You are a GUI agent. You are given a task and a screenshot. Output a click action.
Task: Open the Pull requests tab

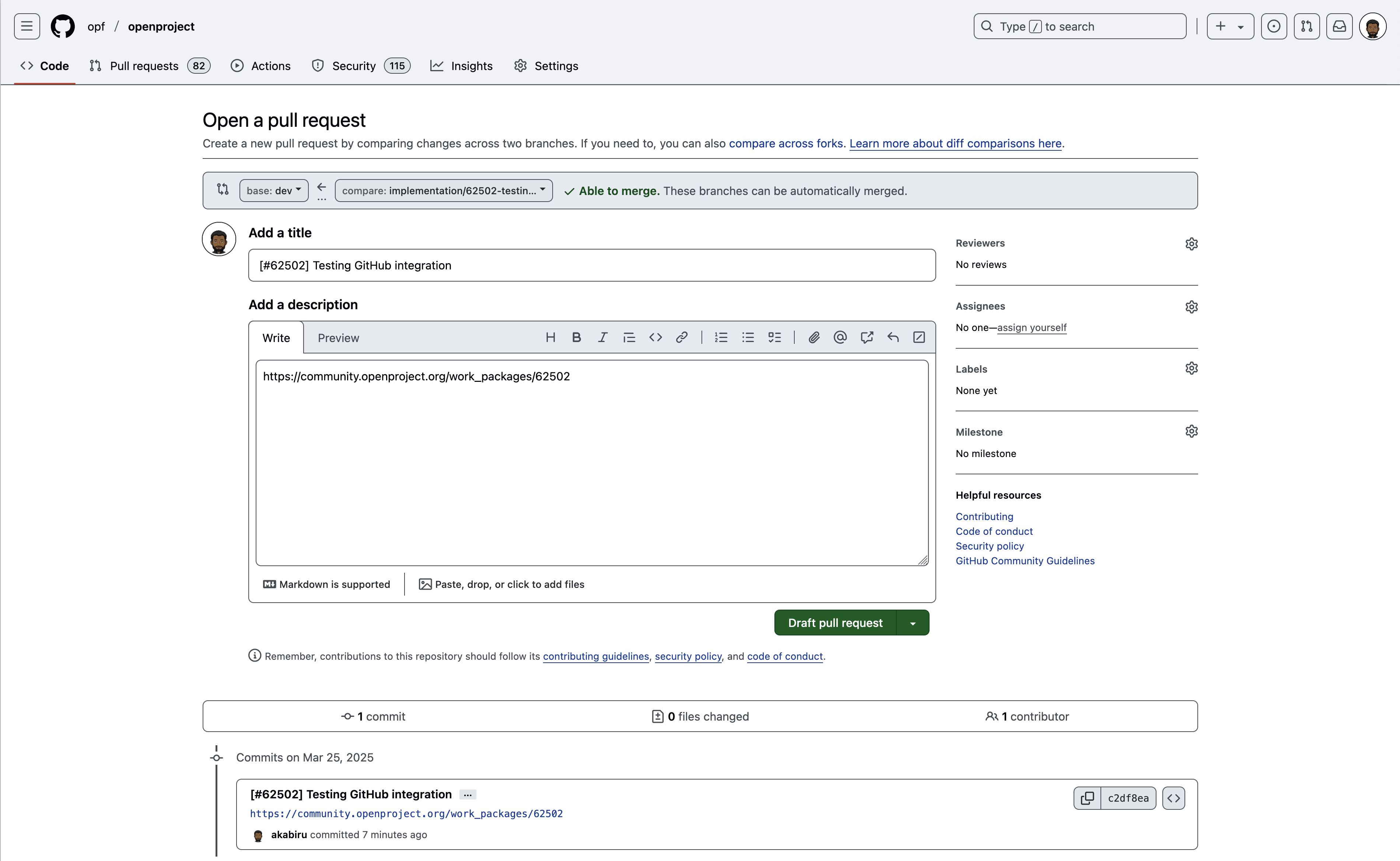click(144, 66)
